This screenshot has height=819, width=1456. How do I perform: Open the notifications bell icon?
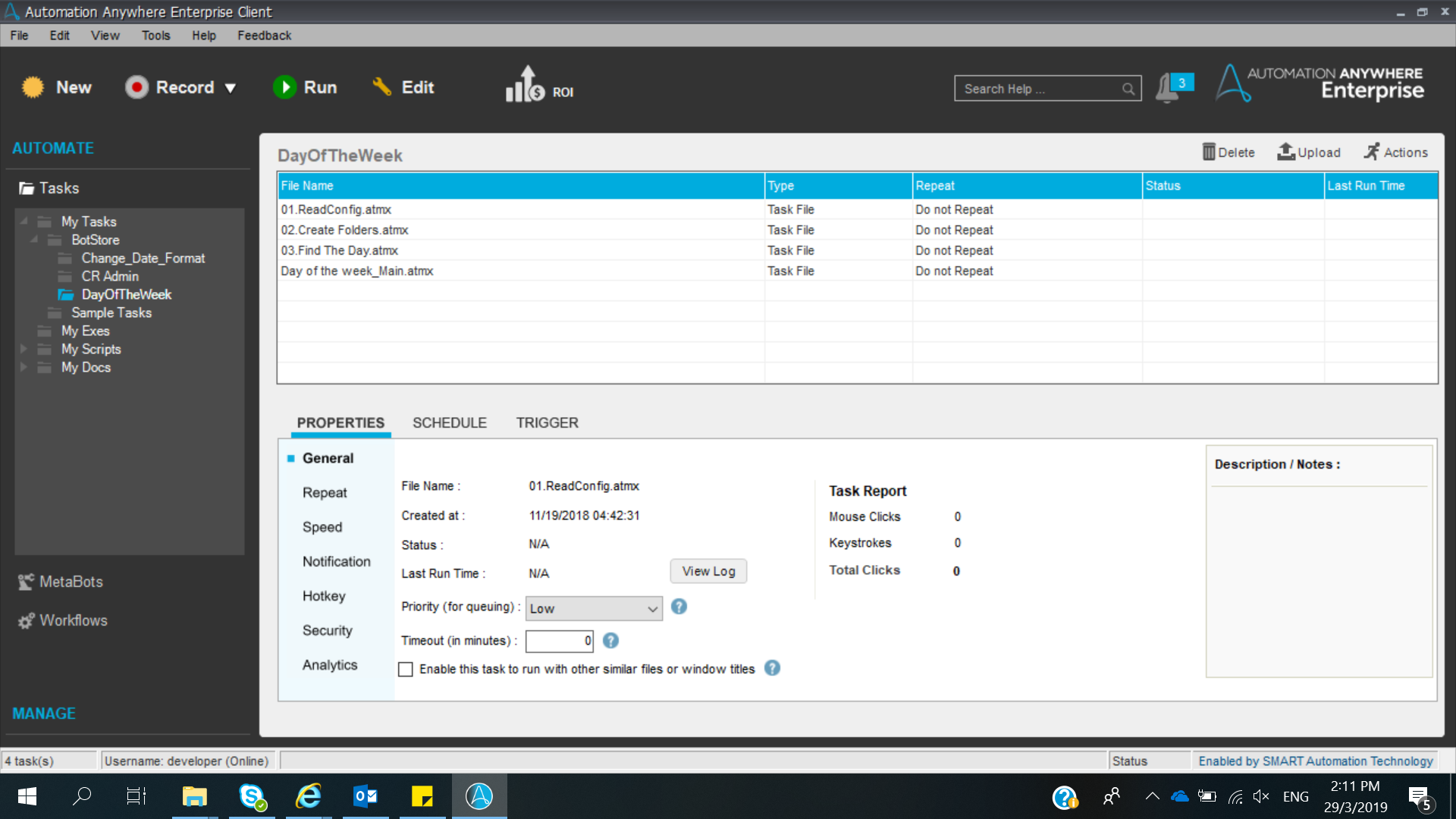(x=1166, y=88)
